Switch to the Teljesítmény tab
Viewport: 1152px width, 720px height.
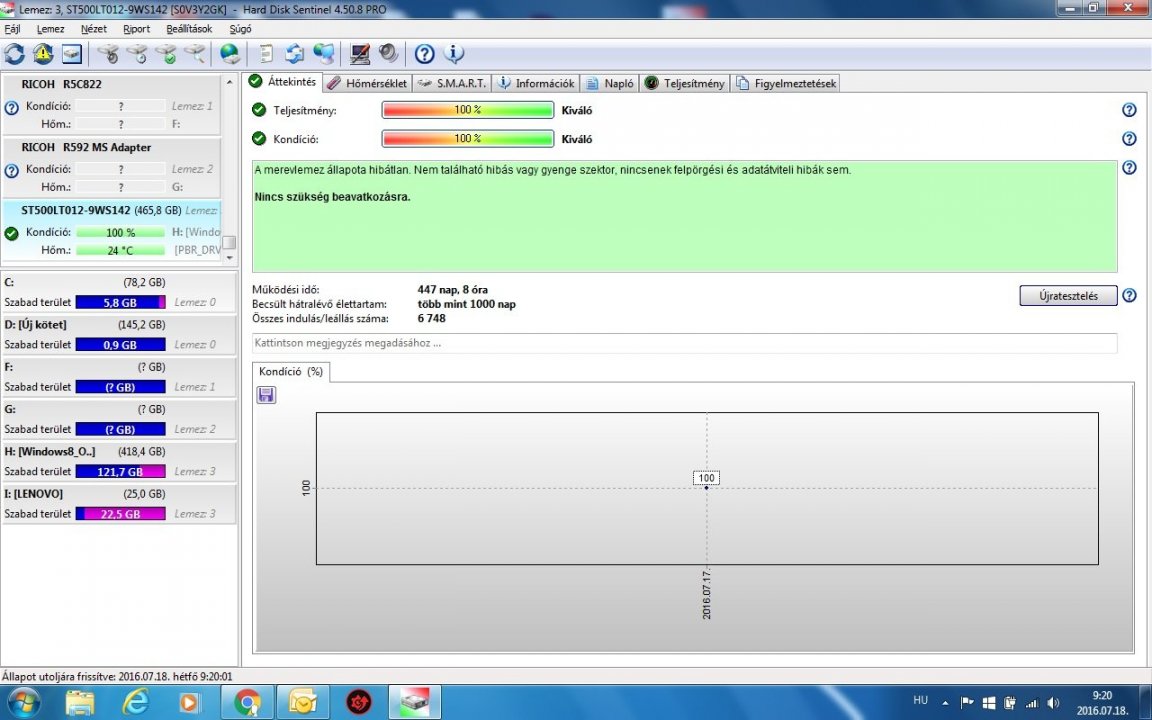click(685, 83)
